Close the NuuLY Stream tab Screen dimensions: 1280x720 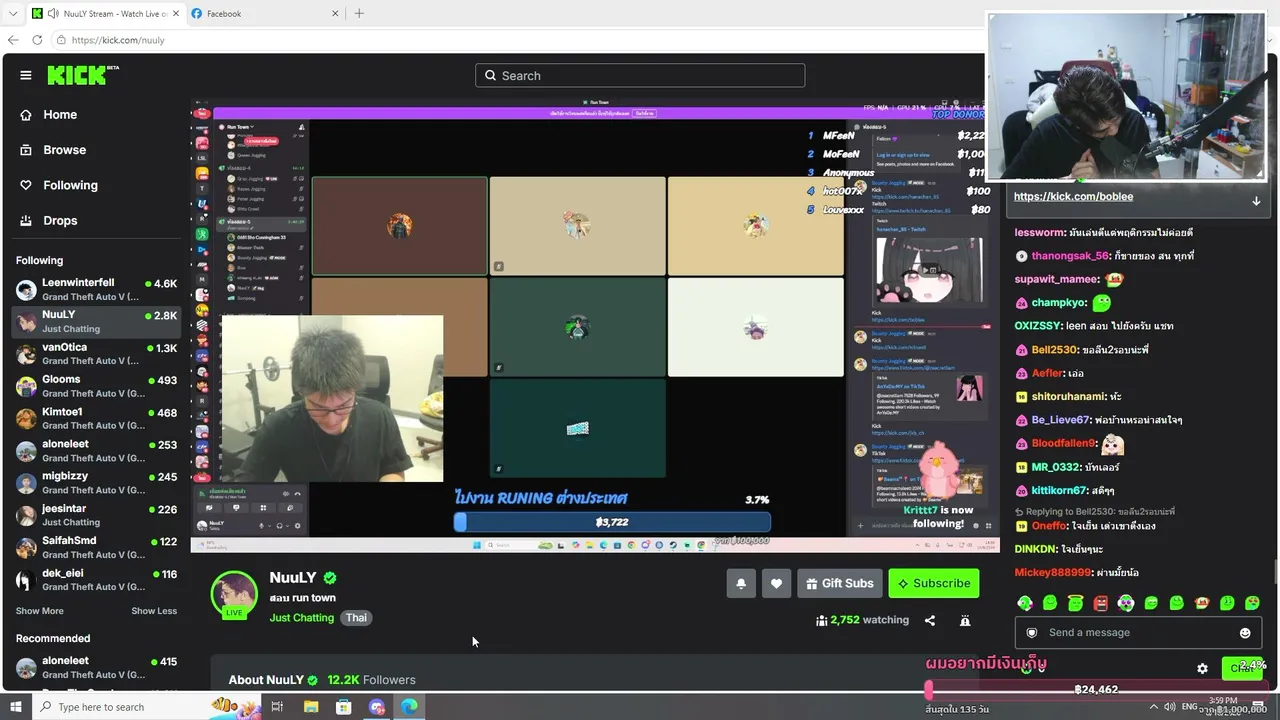tap(174, 14)
